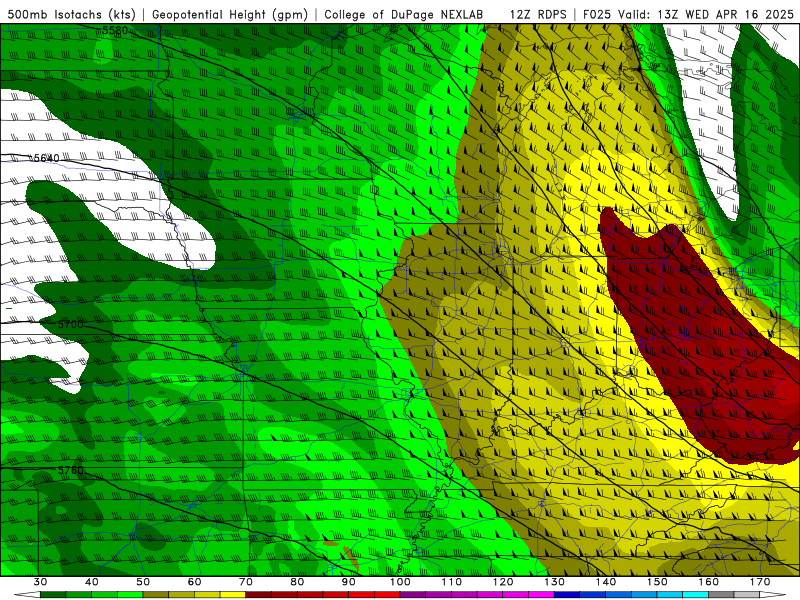
Task: Click the 100 value on the color scale
Action: [x=401, y=582]
